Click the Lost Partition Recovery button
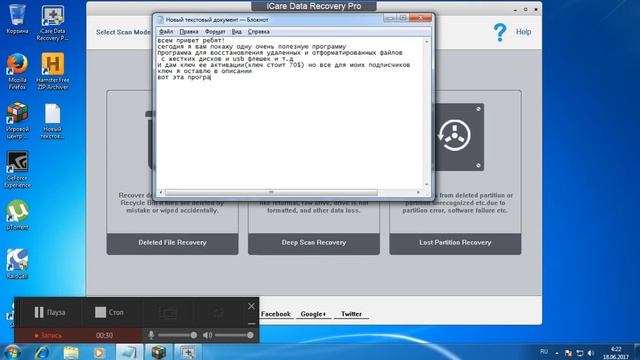The image size is (640, 360). point(455,243)
